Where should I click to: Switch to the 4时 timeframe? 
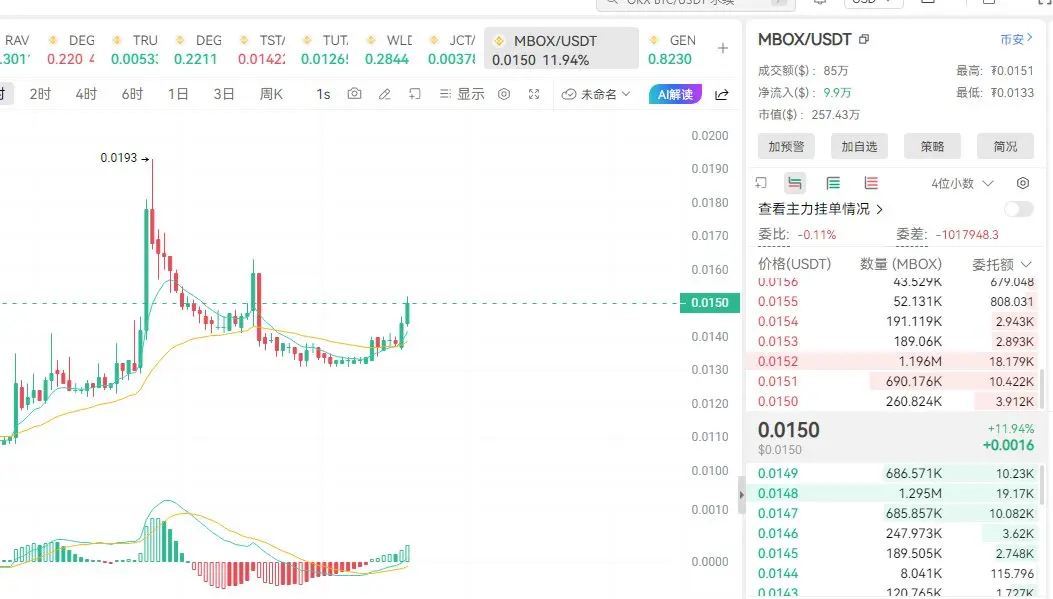pyautogui.click(x=86, y=94)
